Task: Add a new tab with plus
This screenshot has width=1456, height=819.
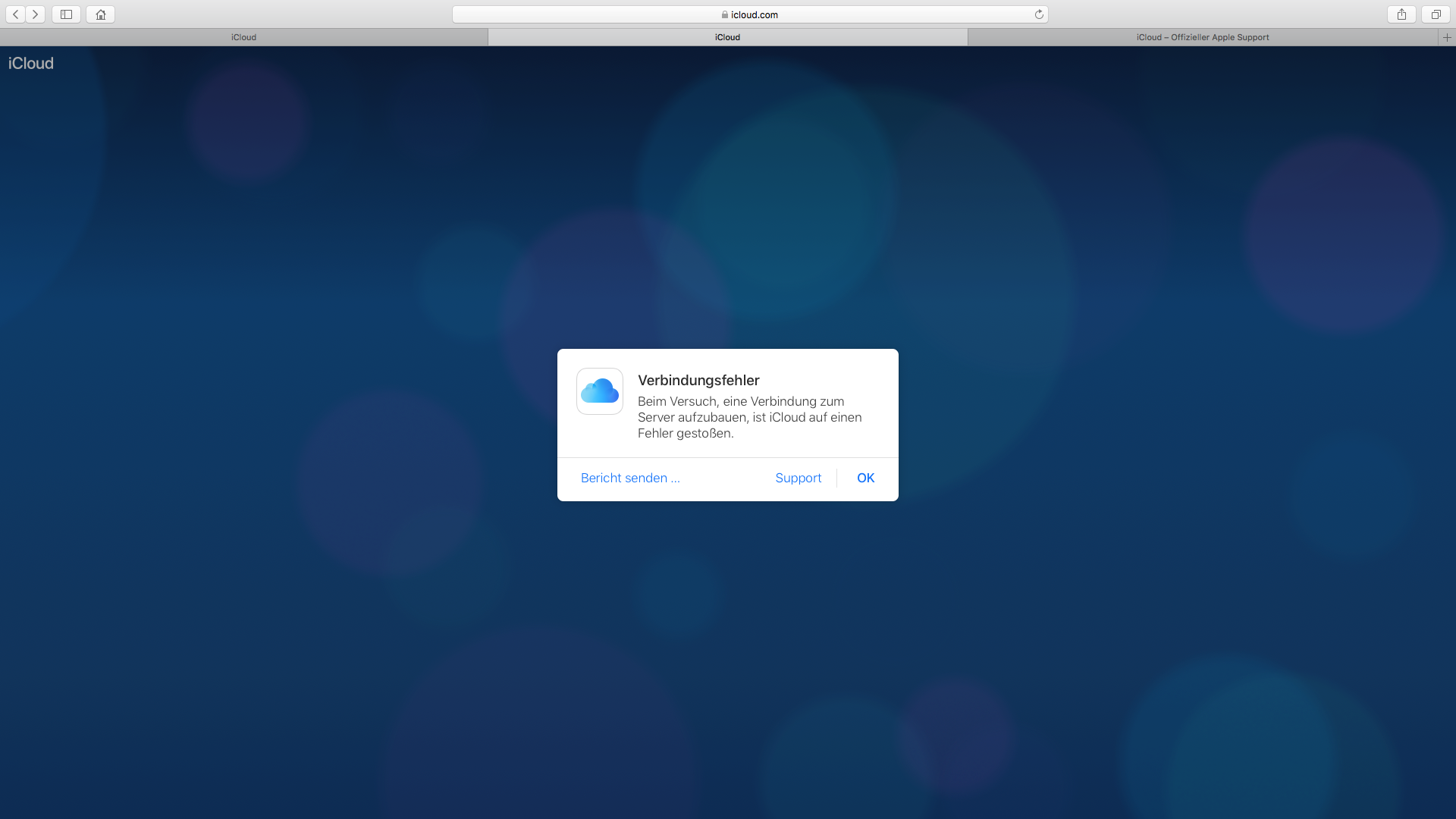Action: click(1446, 37)
